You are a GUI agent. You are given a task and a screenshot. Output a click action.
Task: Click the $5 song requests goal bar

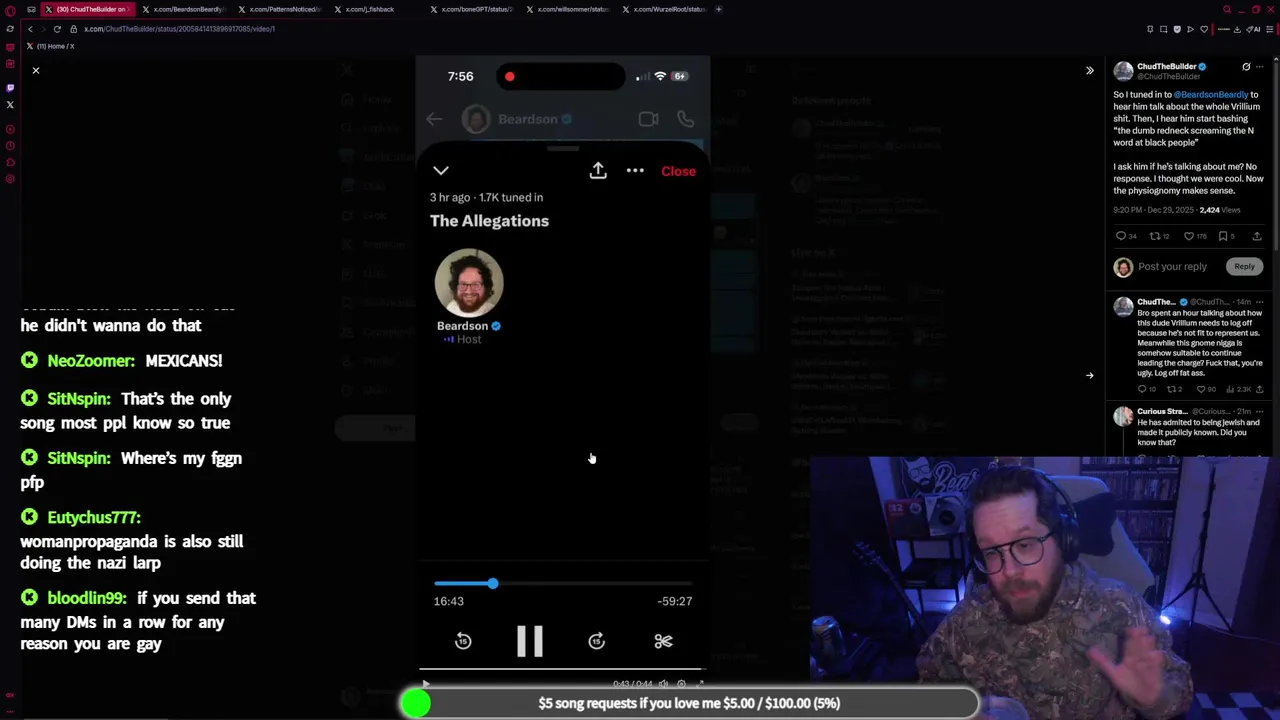(689, 703)
